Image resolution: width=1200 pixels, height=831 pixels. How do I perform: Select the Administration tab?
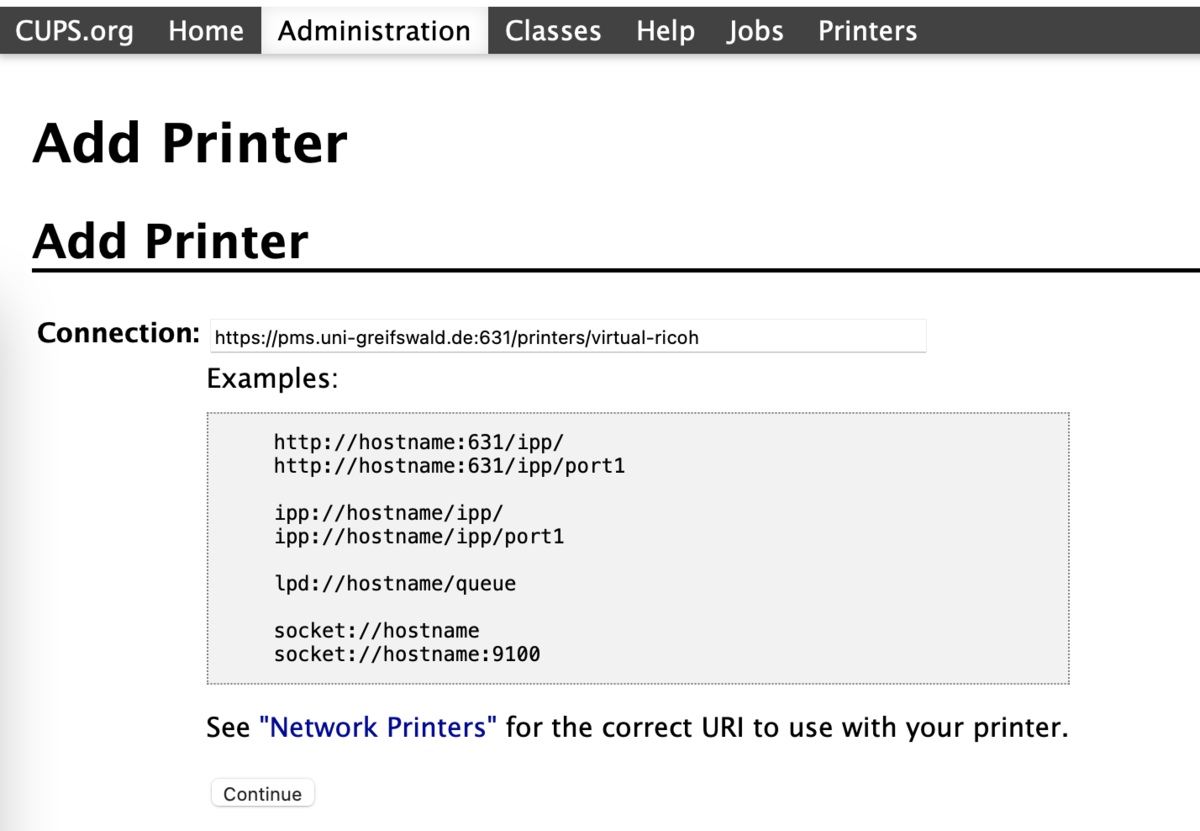click(x=374, y=31)
